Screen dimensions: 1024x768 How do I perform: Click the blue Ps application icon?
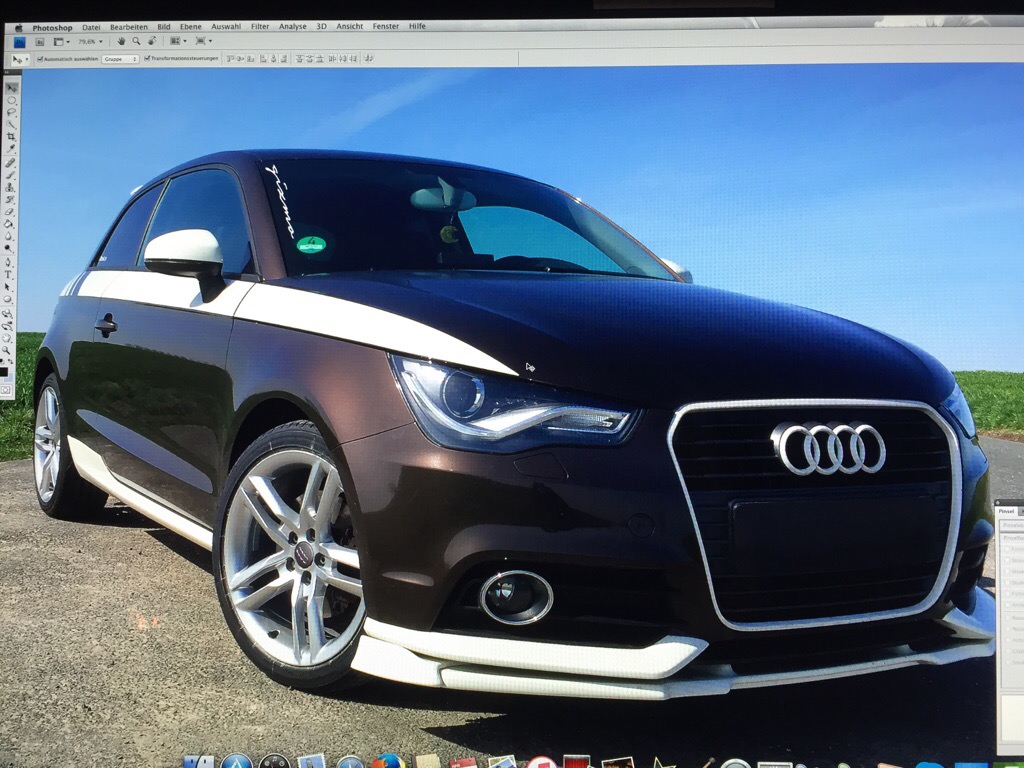tap(20, 42)
